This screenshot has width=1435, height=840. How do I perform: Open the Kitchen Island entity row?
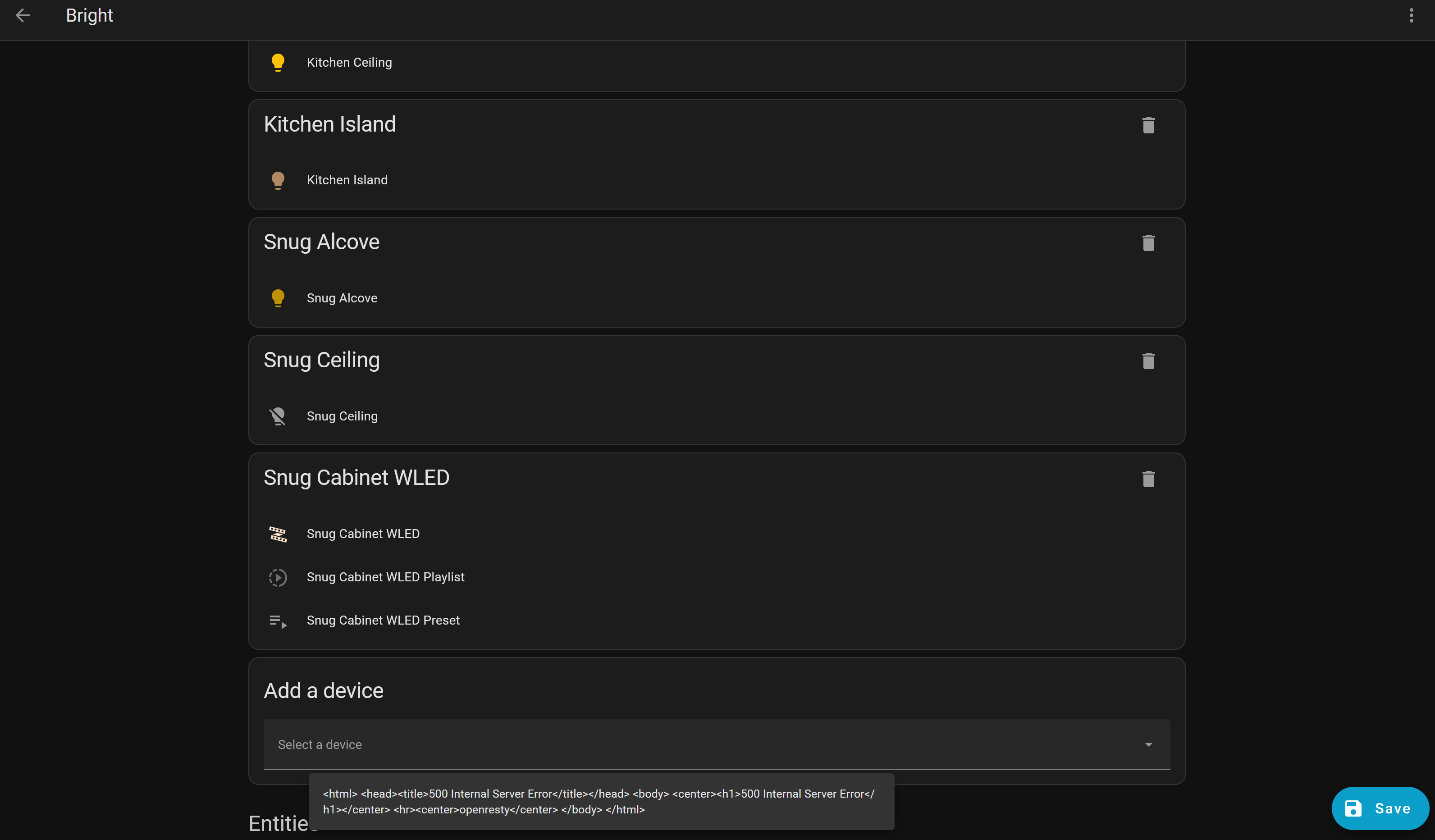pyautogui.click(x=347, y=180)
